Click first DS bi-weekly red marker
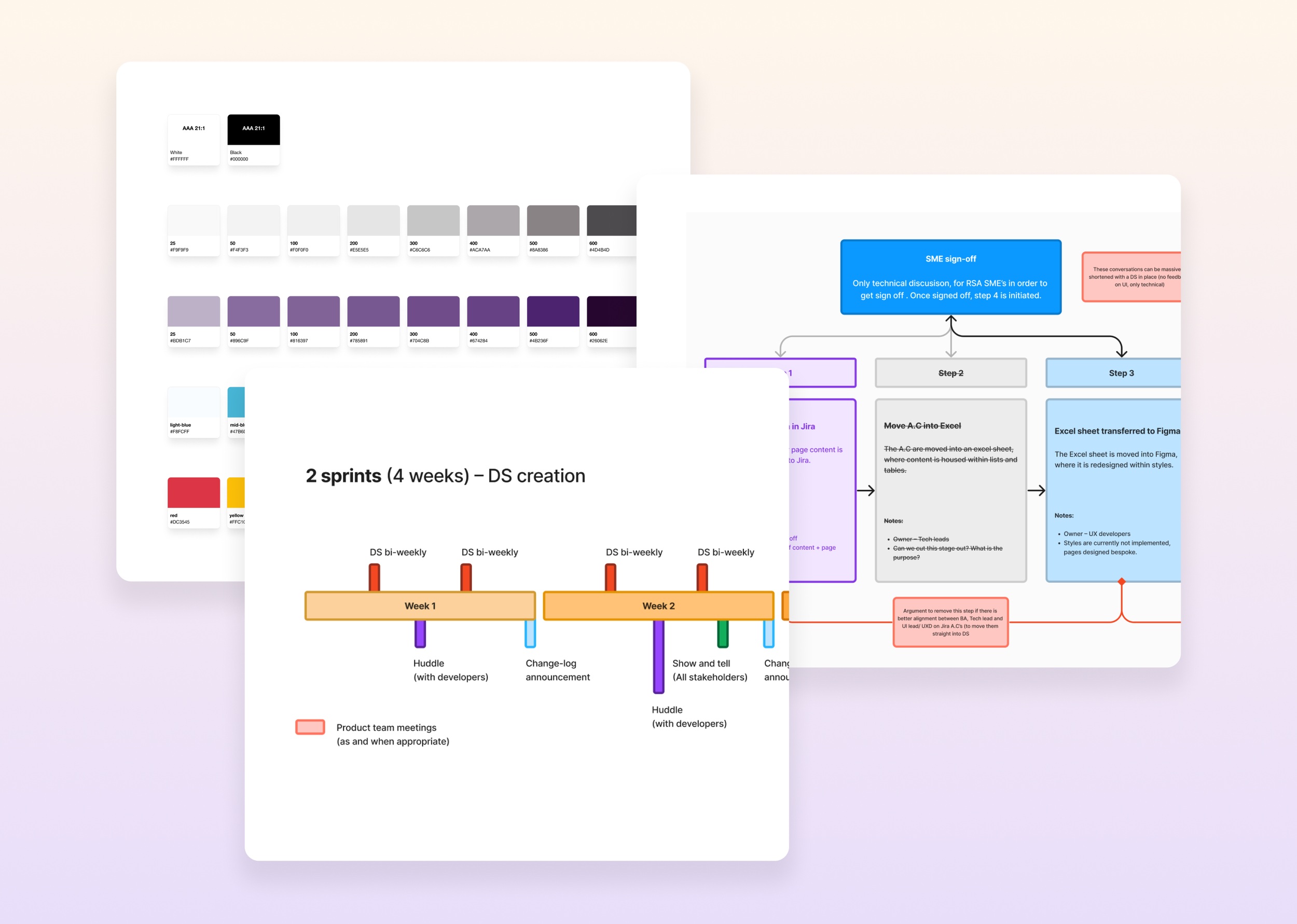Viewport: 1297px width, 924px height. pyautogui.click(x=374, y=577)
